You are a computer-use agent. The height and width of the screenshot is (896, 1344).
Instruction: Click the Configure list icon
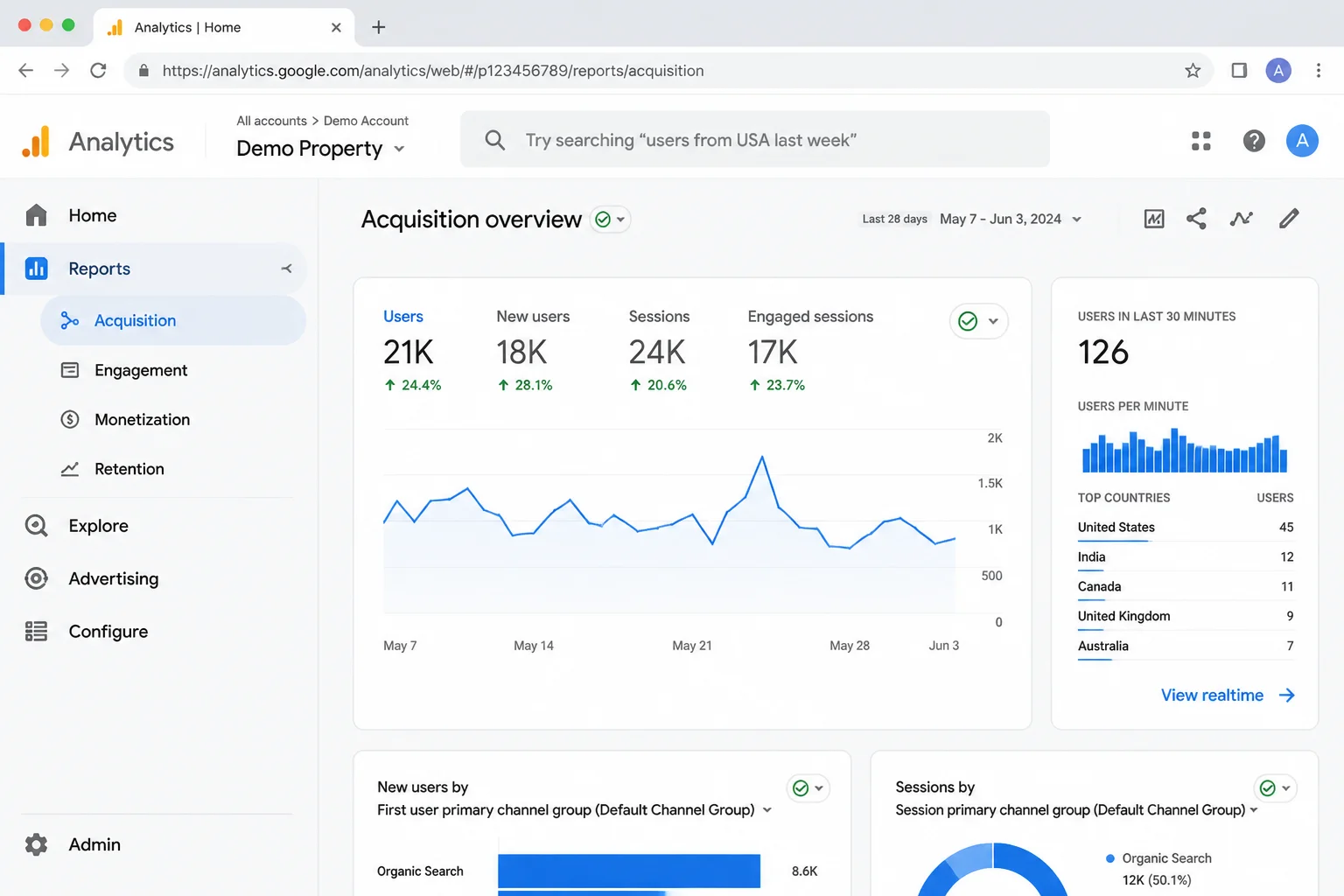click(36, 632)
